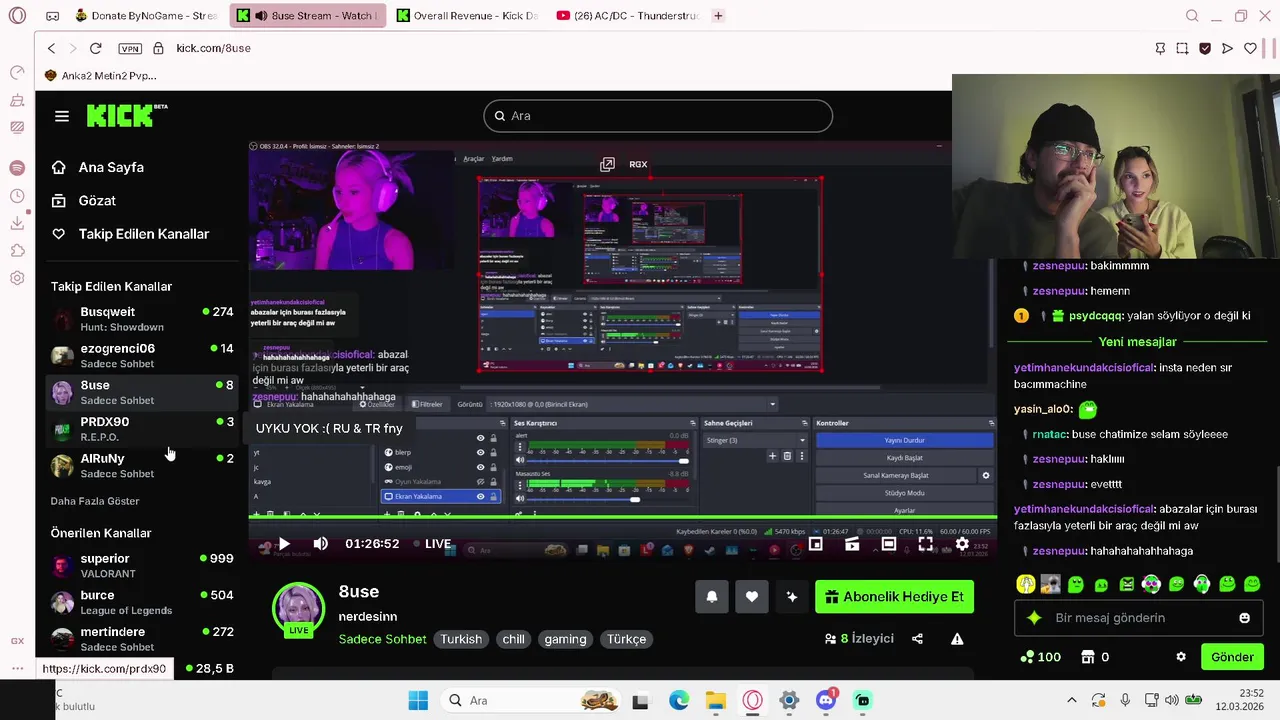Open PRDX90 channel
The height and width of the screenshot is (720, 1280).
(x=142, y=429)
